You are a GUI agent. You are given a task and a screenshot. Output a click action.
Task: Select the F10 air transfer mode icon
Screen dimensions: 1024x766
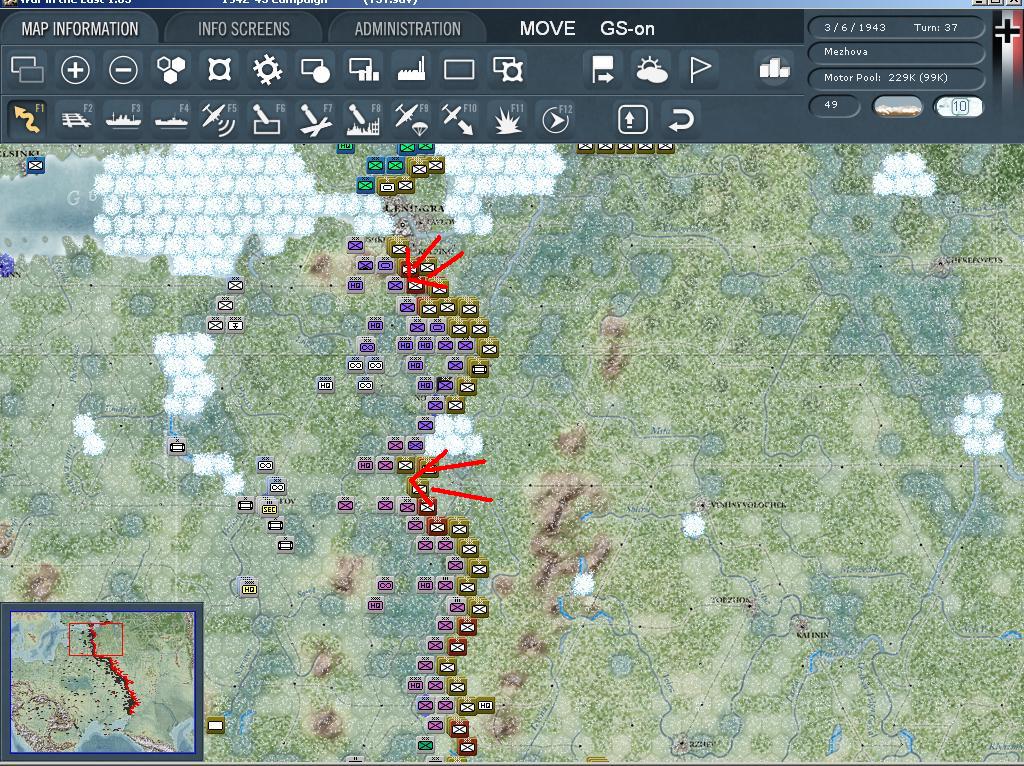point(459,120)
